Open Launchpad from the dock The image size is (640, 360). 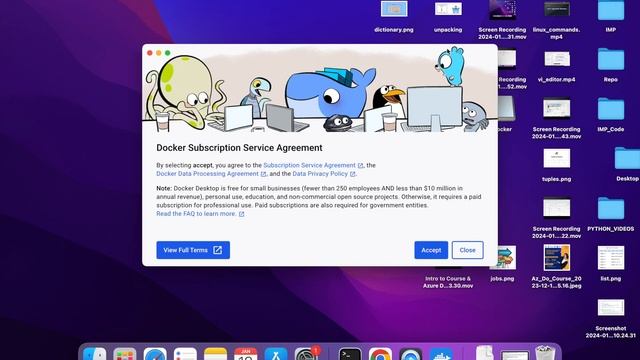pyautogui.click(x=125, y=354)
